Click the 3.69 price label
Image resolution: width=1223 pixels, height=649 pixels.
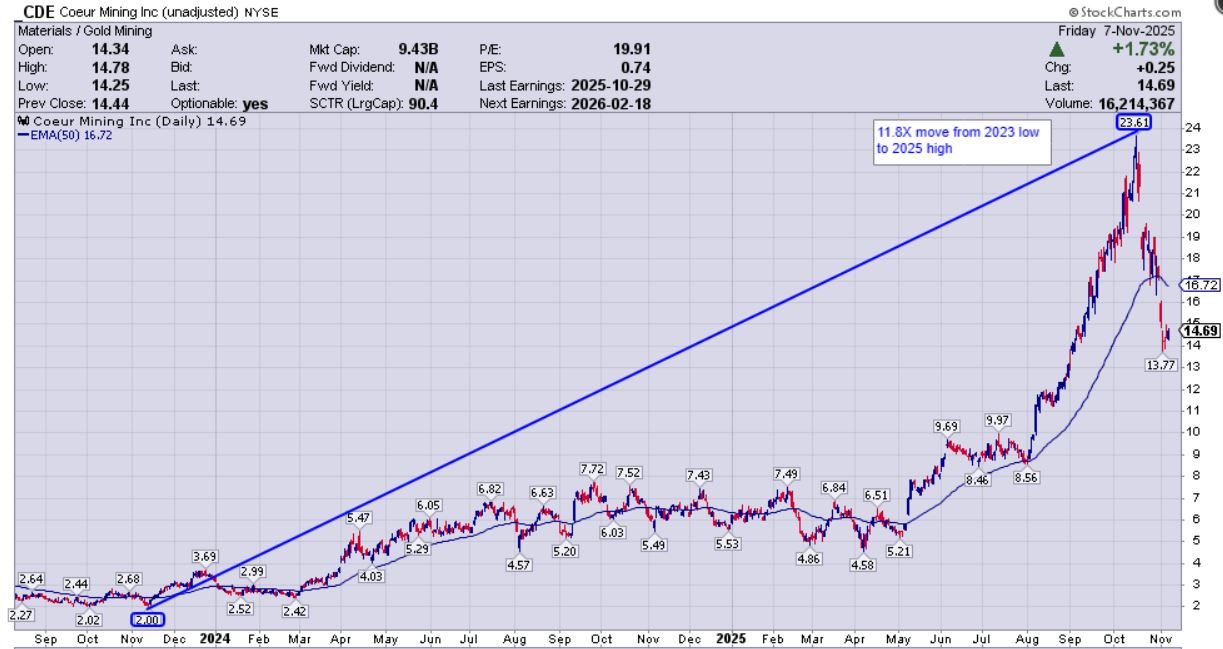tap(205, 556)
